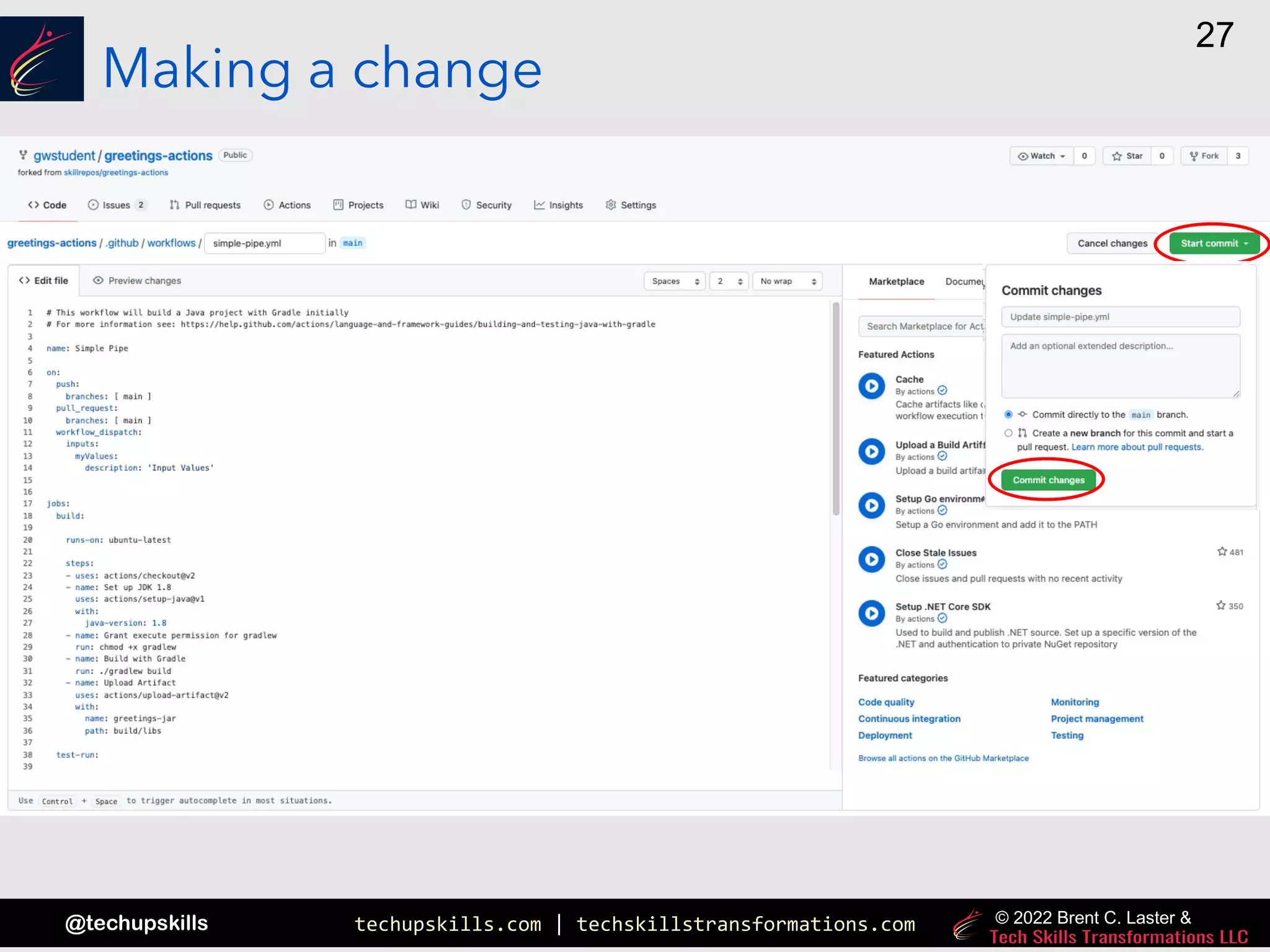Open the Issues tab
The width and height of the screenshot is (1270, 952).
click(x=117, y=205)
